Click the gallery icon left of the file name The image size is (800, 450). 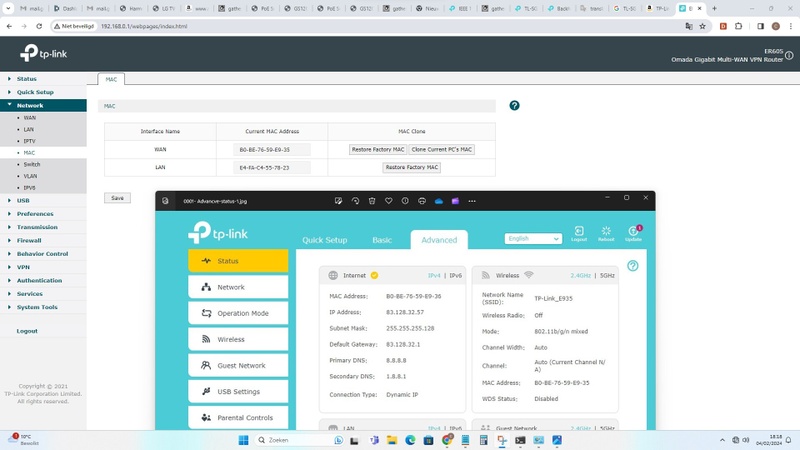click(x=165, y=201)
